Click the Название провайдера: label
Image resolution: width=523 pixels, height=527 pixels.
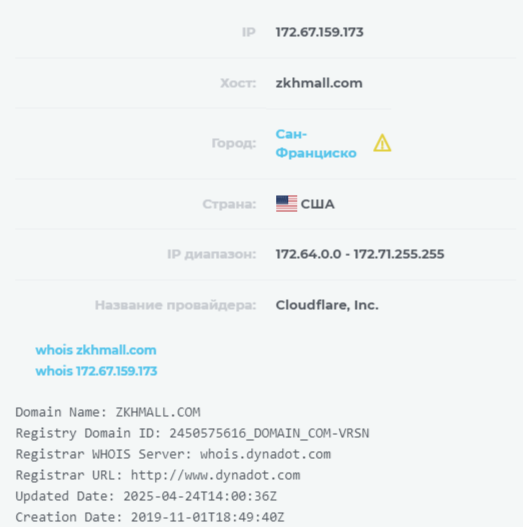pos(175,305)
